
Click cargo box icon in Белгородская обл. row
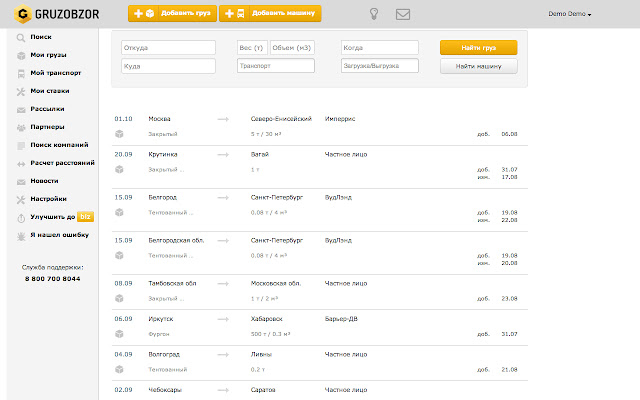[x=119, y=256]
